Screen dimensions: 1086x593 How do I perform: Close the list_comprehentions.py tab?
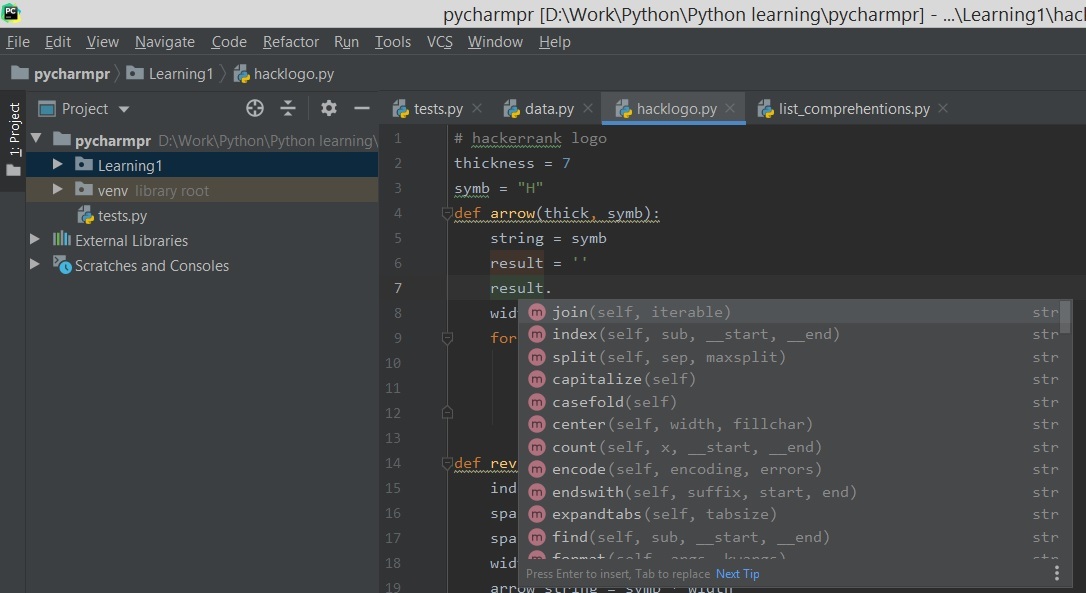(x=943, y=108)
